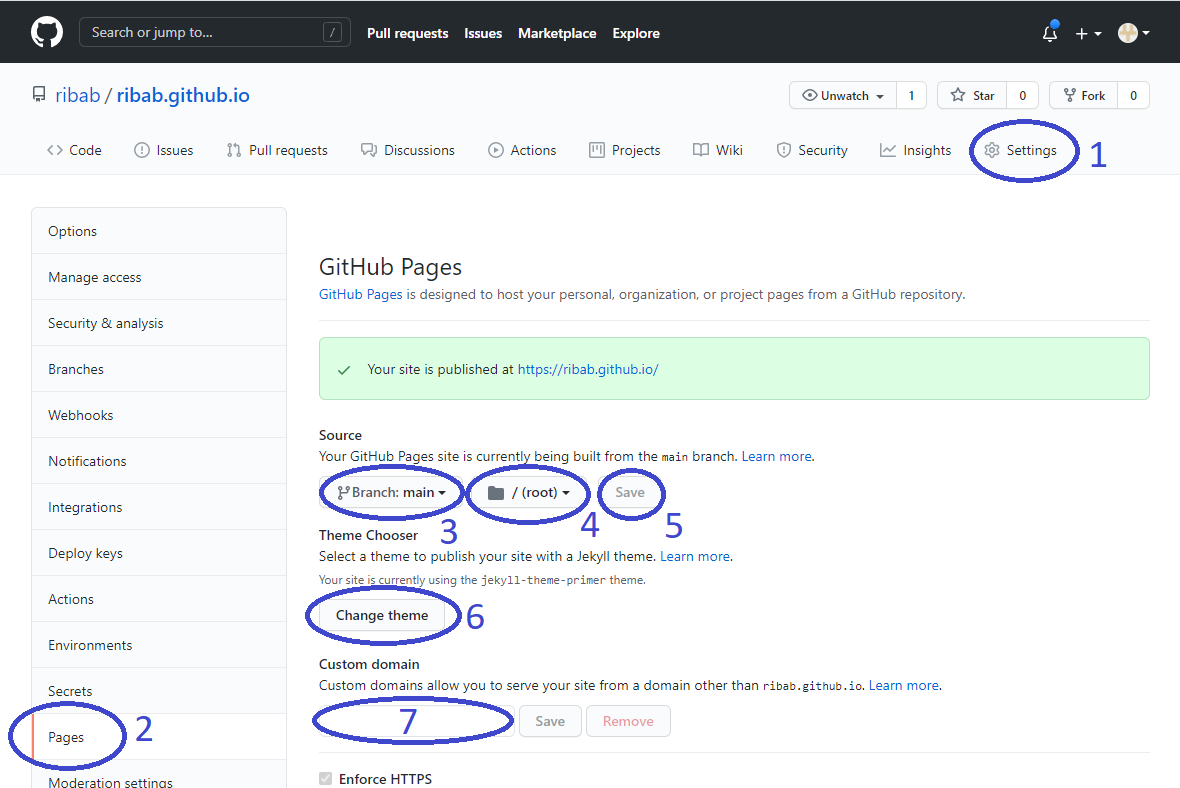Screen dimensions: 1180x788
Task: Open the user avatar menu
Action: tap(1133, 33)
